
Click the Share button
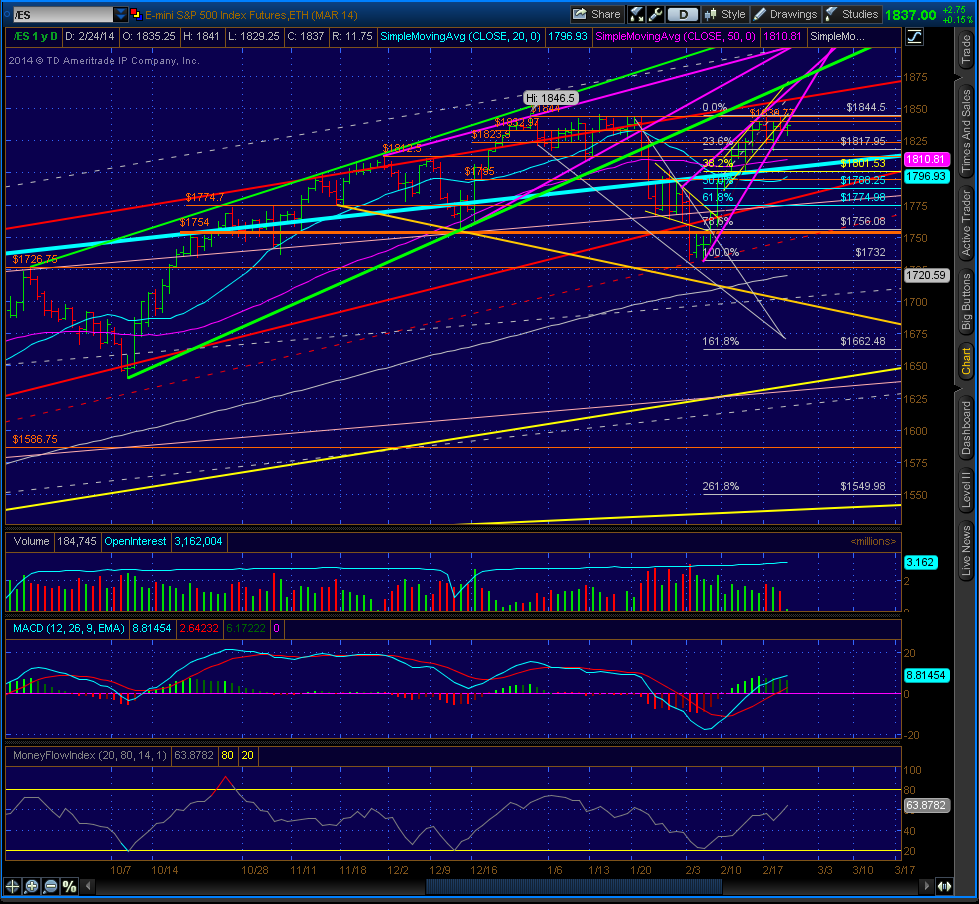pos(597,14)
